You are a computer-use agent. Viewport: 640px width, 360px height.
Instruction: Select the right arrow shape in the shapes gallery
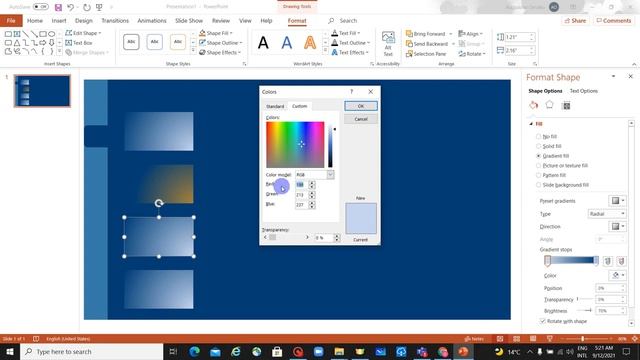(43, 43)
